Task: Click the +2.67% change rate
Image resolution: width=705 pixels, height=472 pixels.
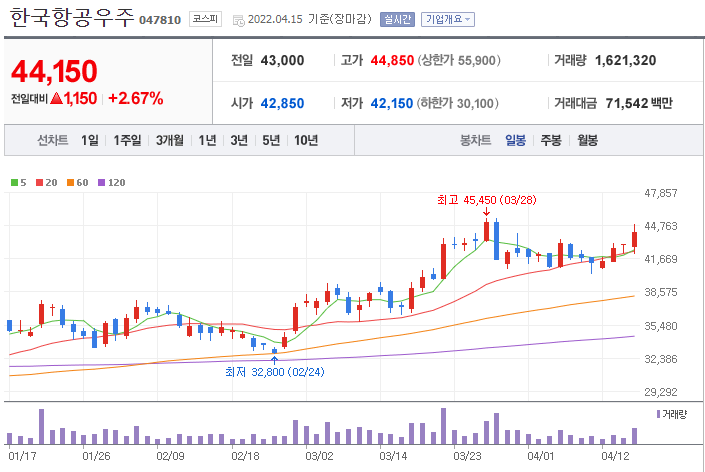Action: (136, 98)
